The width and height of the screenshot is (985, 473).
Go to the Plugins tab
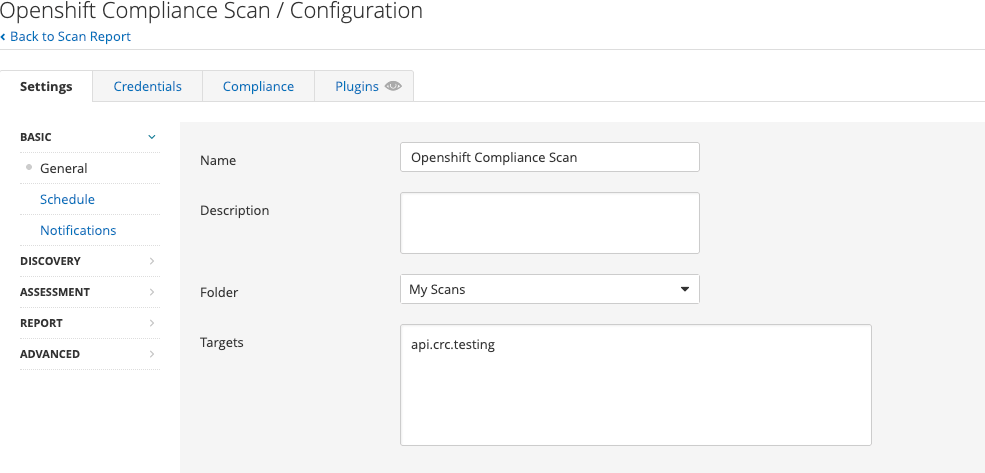tap(356, 86)
